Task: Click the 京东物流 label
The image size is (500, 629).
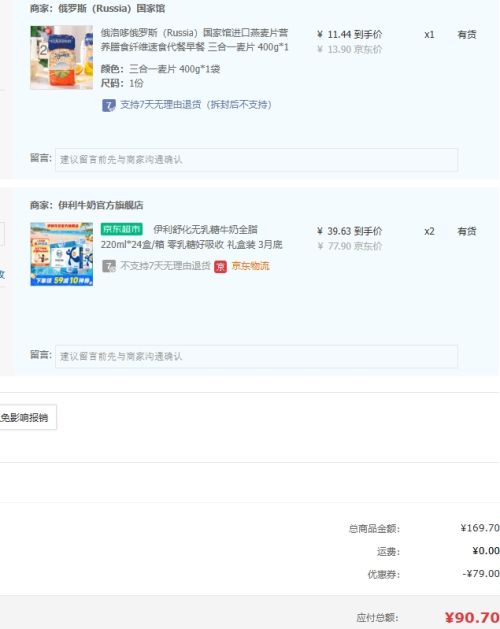Action: click(x=250, y=266)
